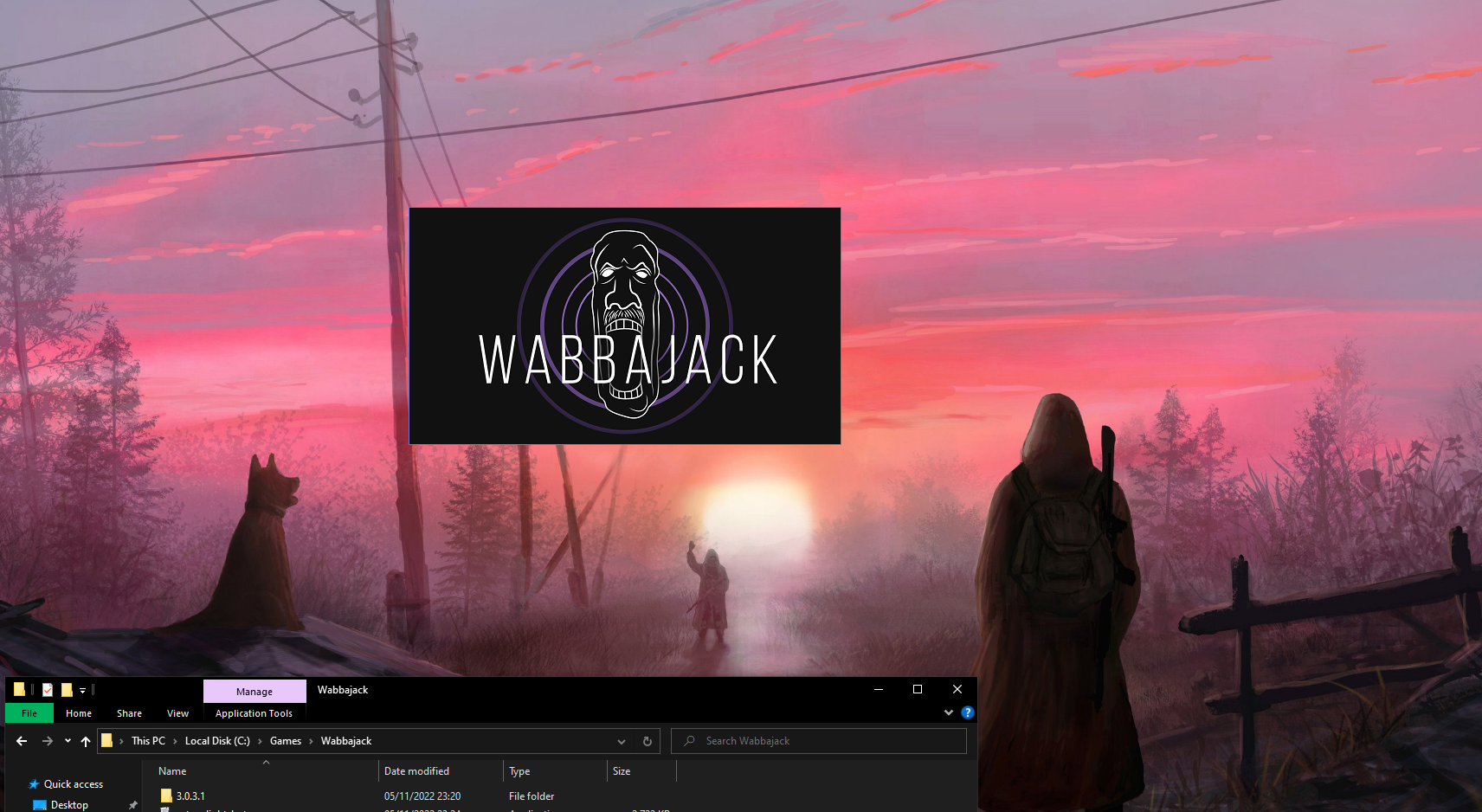This screenshot has height=812, width=1482.
Task: Refresh the Wabbajack folder view
Action: [648, 741]
